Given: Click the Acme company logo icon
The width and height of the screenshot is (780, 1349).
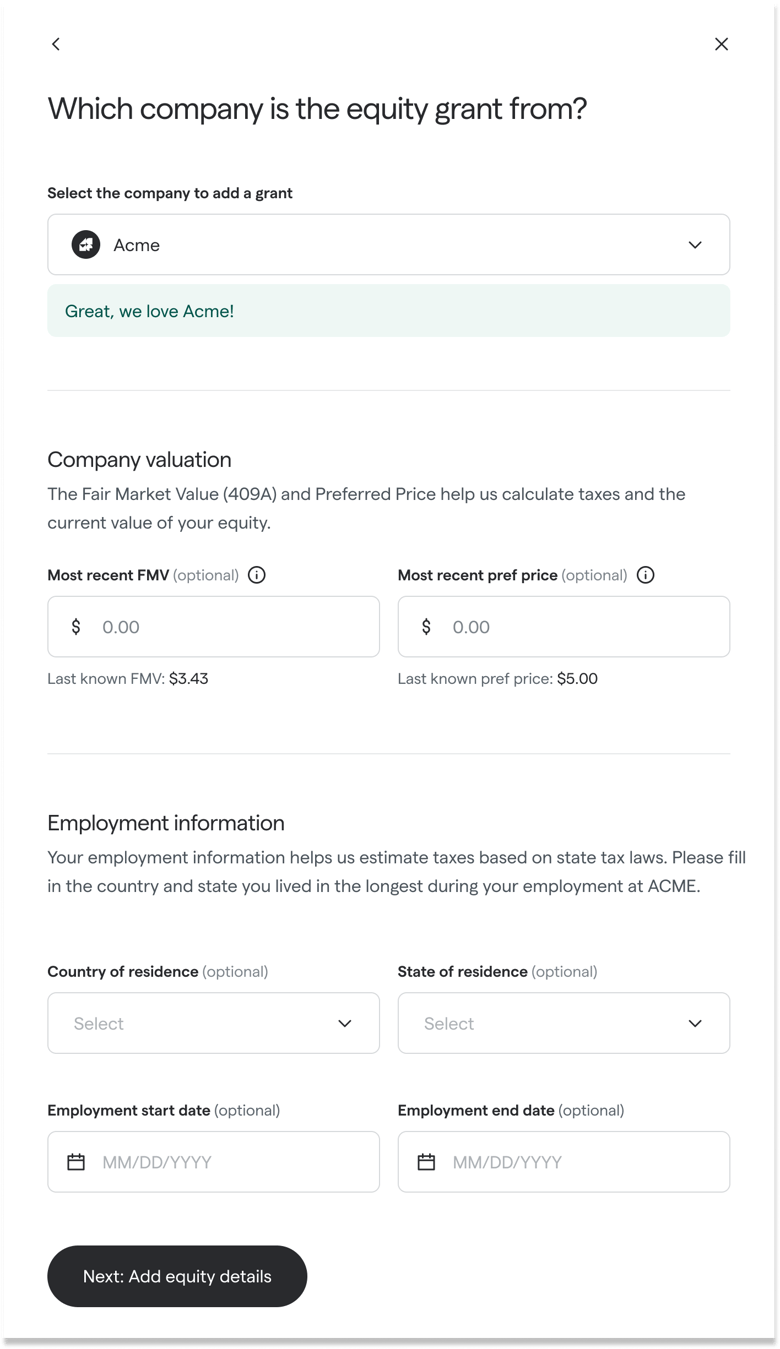Looking at the screenshot, I should (x=85, y=244).
